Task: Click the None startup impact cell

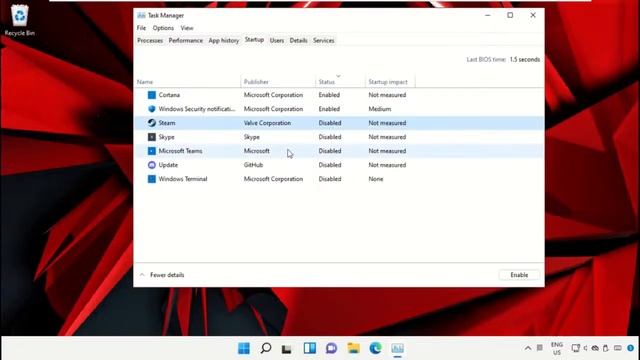Action: (376, 179)
